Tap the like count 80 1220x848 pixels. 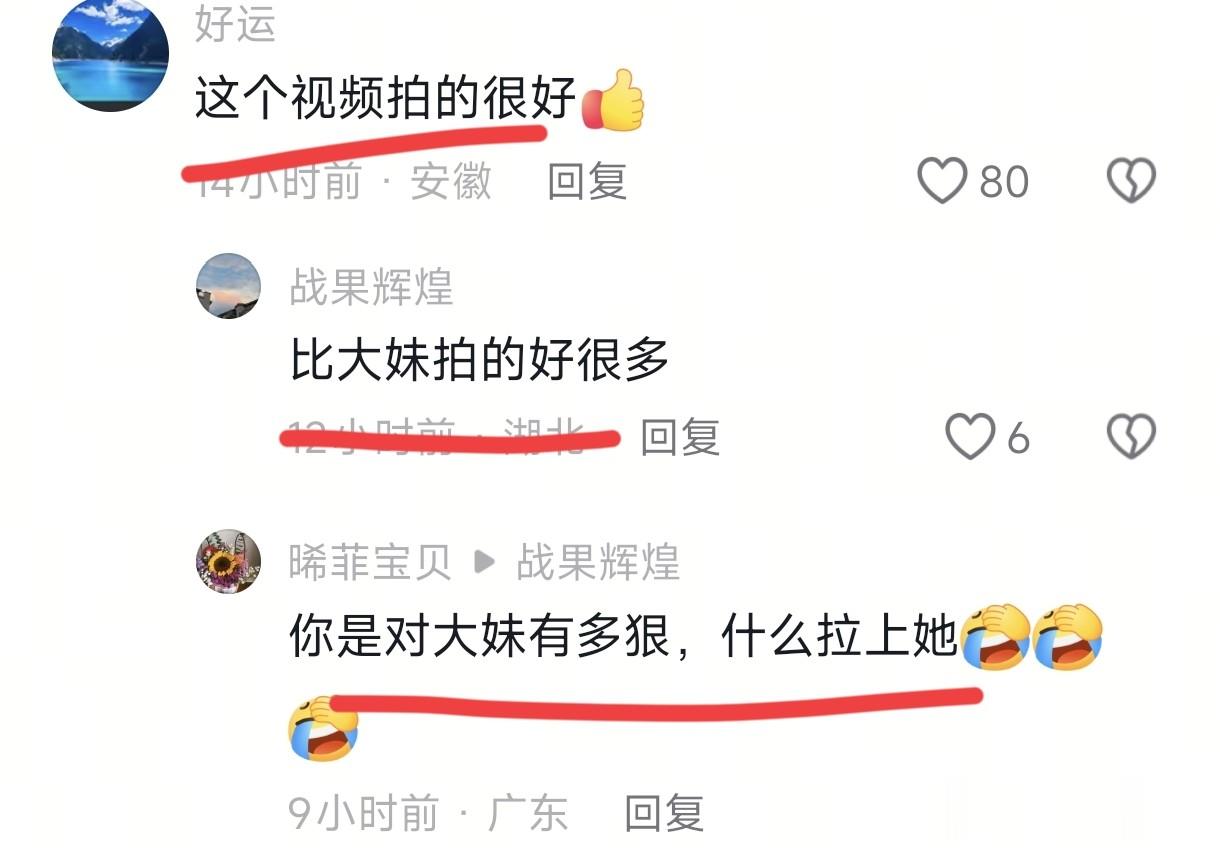click(x=1004, y=182)
